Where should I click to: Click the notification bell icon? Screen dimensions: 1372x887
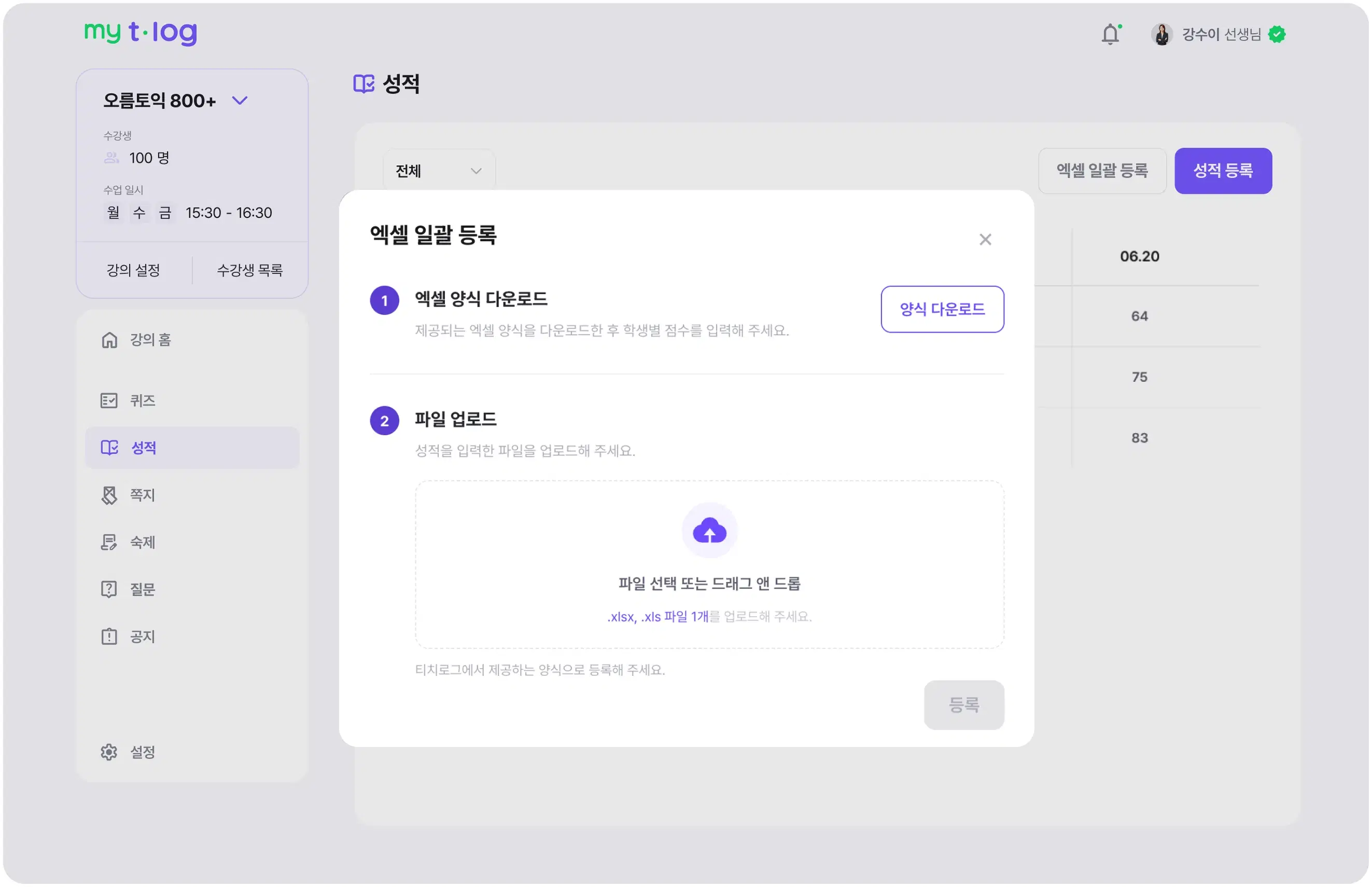(1111, 34)
